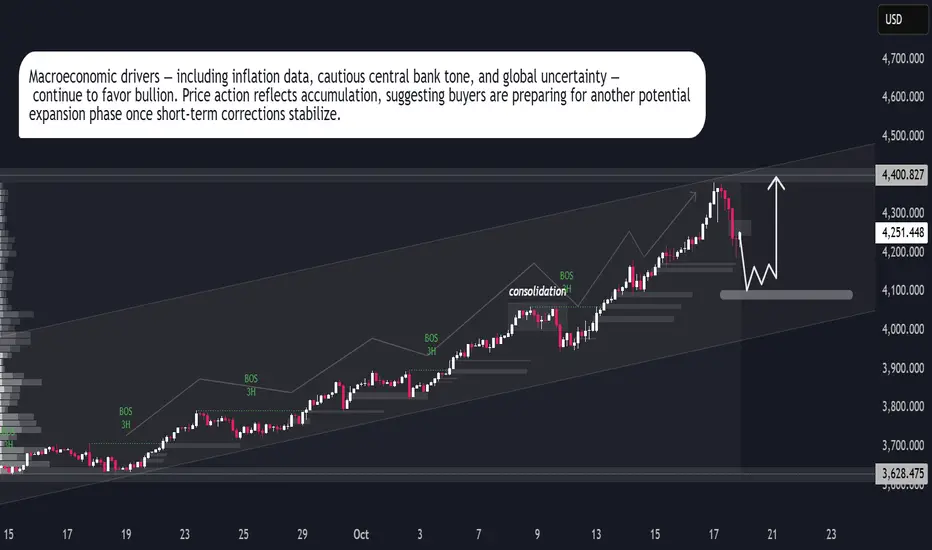Open the USD currency selector
This screenshot has width=932, height=550.
coord(892,18)
